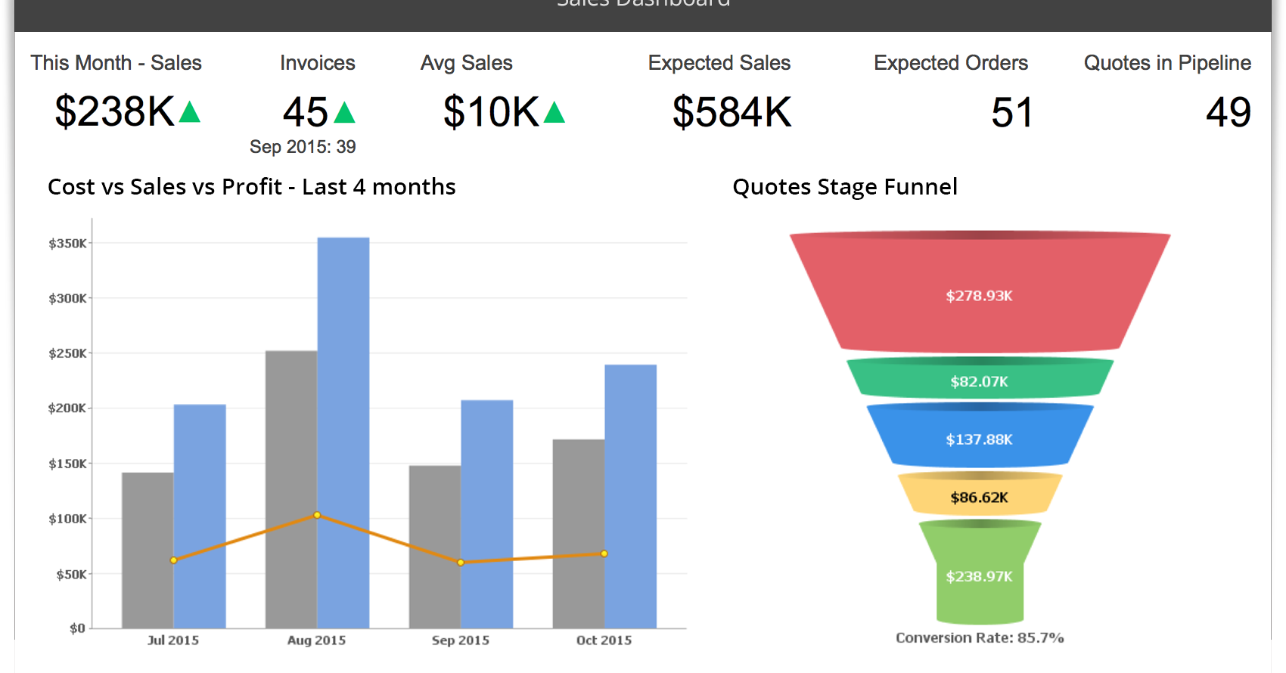Viewport: 1286px width, 673px height.
Task: Click the Quotes in Pipeline value 49
Action: pos(1228,113)
